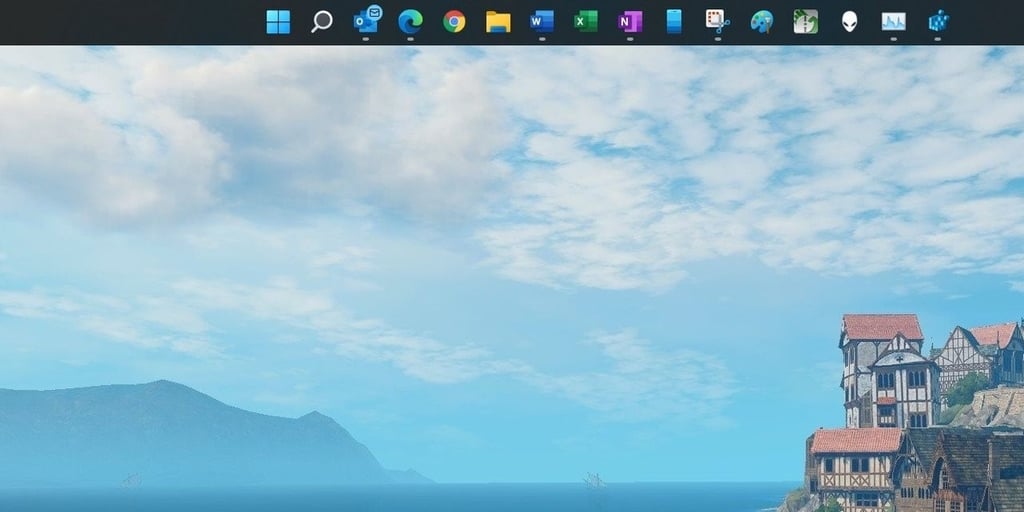Open Microsoft Excel from taskbar
This screenshot has width=1024, height=512.
tap(585, 22)
